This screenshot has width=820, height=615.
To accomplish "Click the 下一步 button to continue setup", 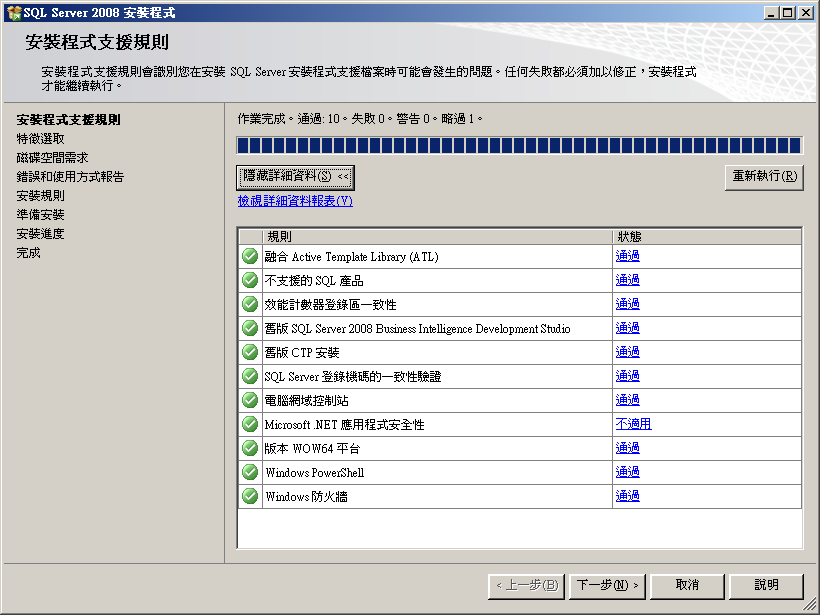I will tap(606, 586).
